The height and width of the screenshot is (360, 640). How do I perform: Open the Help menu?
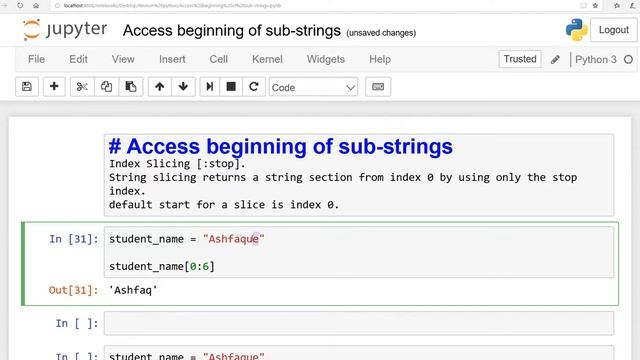click(x=380, y=59)
